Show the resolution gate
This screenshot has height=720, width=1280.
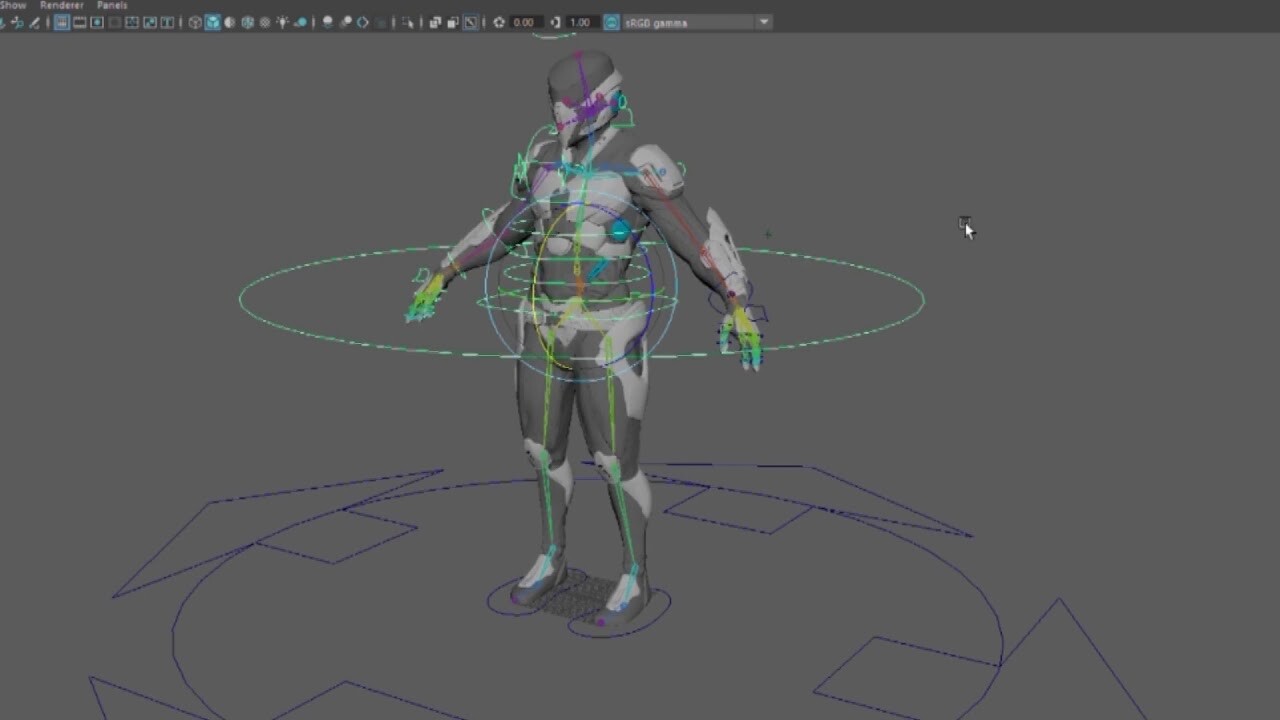click(97, 21)
